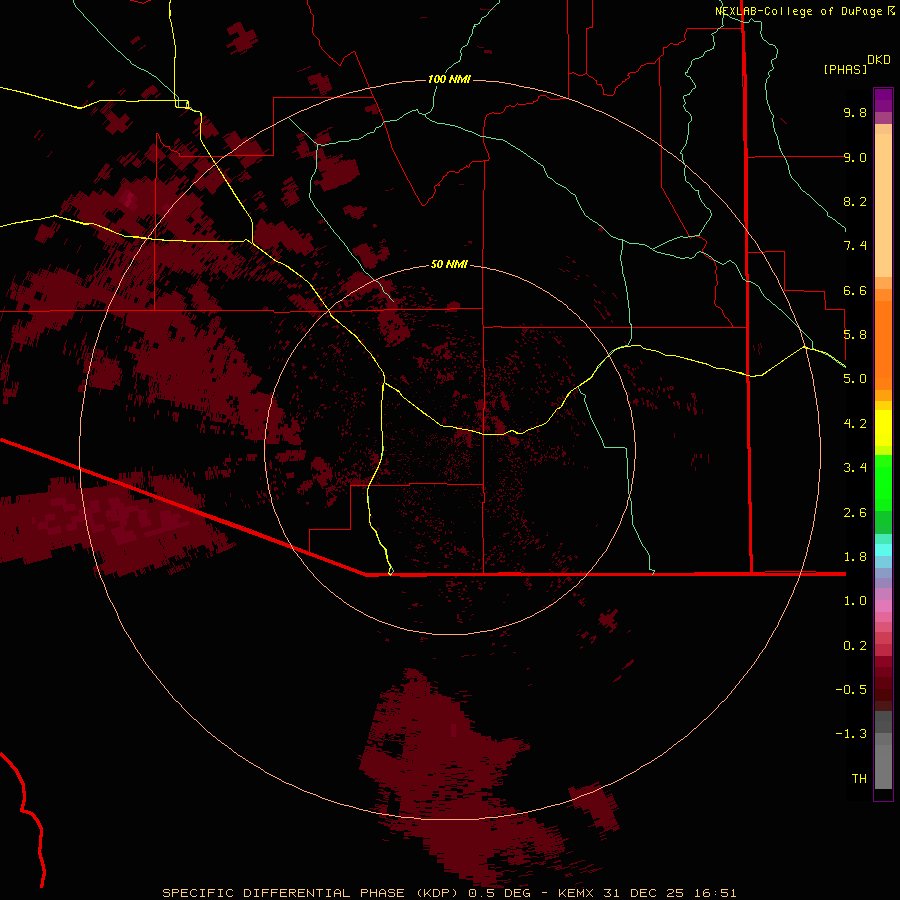
Task: Click the 3.4 value on the color scale
Action: pyautogui.click(x=855, y=468)
